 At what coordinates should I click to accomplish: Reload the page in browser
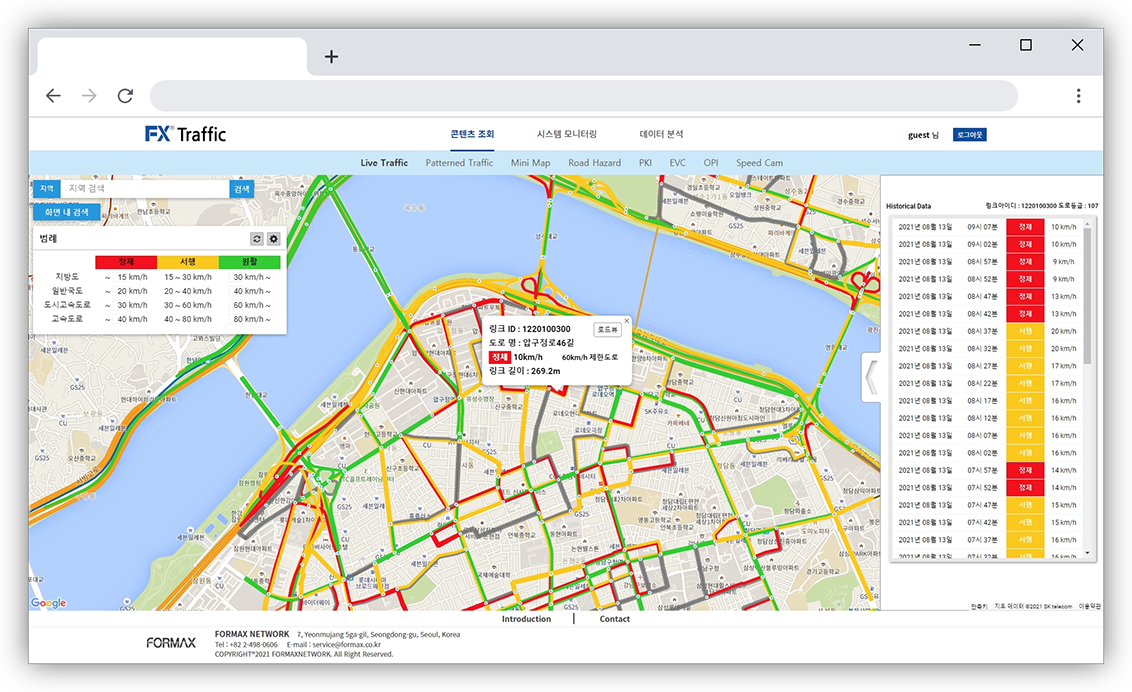pyautogui.click(x=125, y=96)
